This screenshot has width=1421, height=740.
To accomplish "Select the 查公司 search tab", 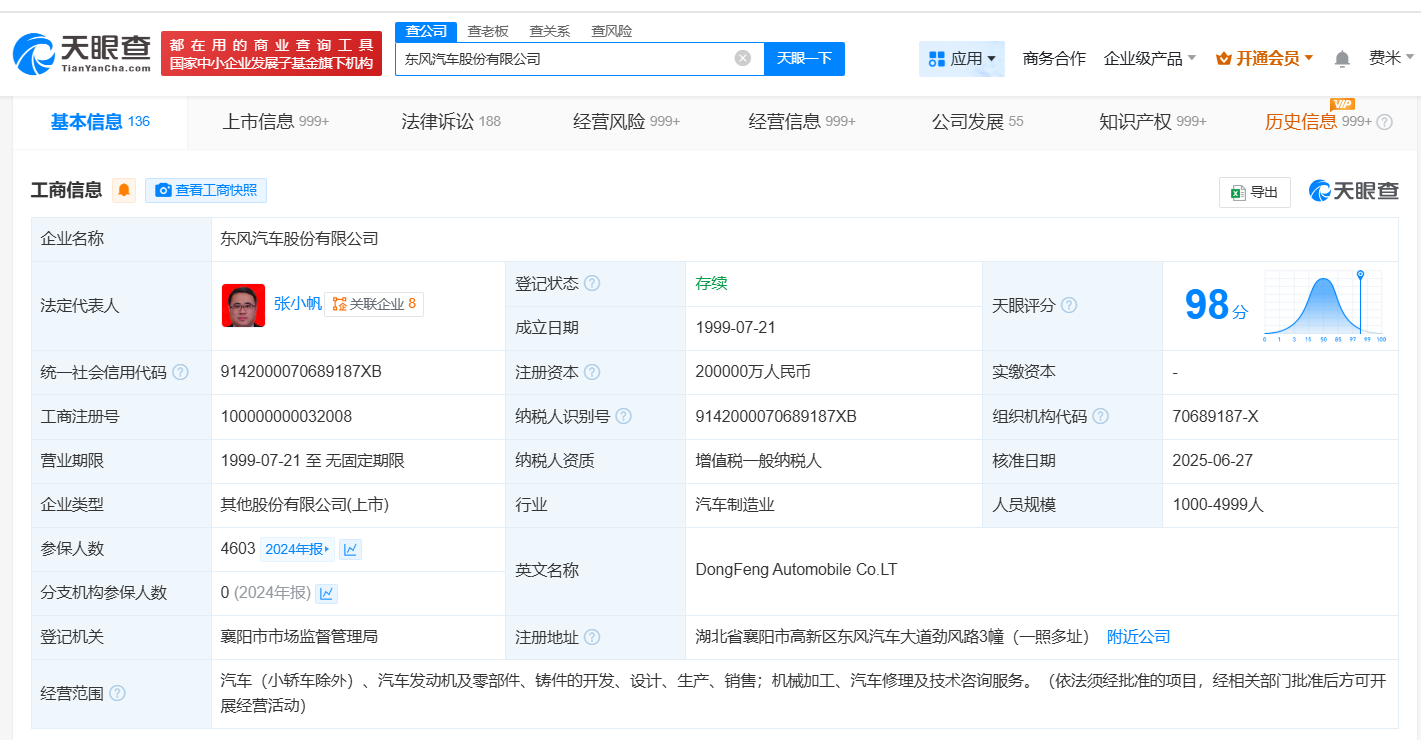I will (426, 31).
